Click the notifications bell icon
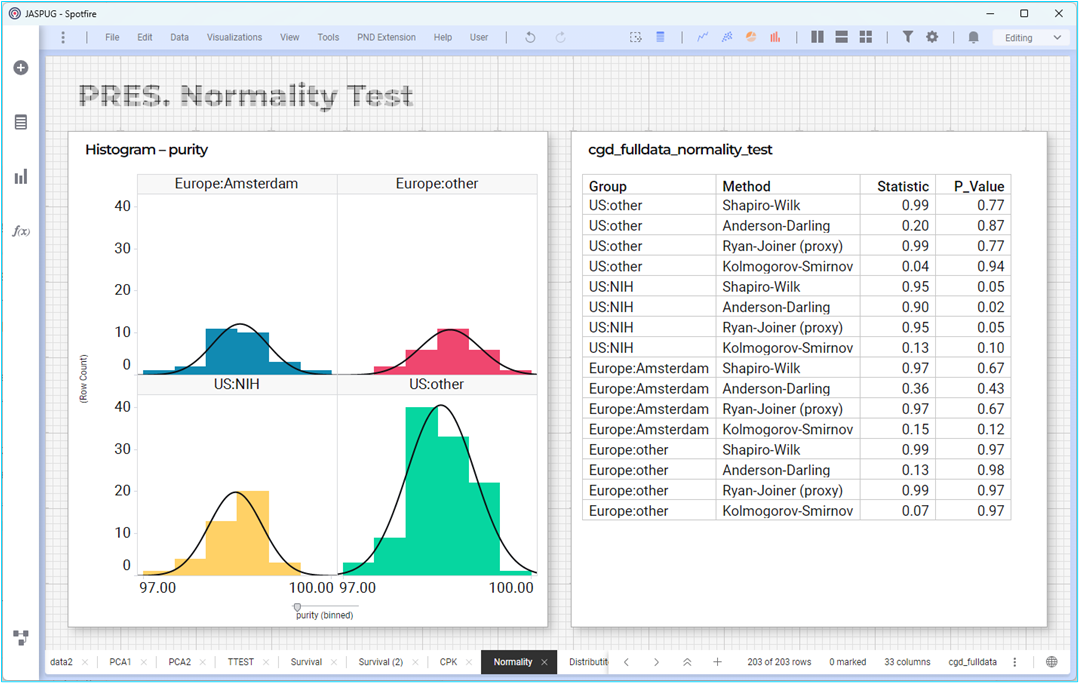The image size is (1079, 683). pyautogui.click(x=973, y=37)
